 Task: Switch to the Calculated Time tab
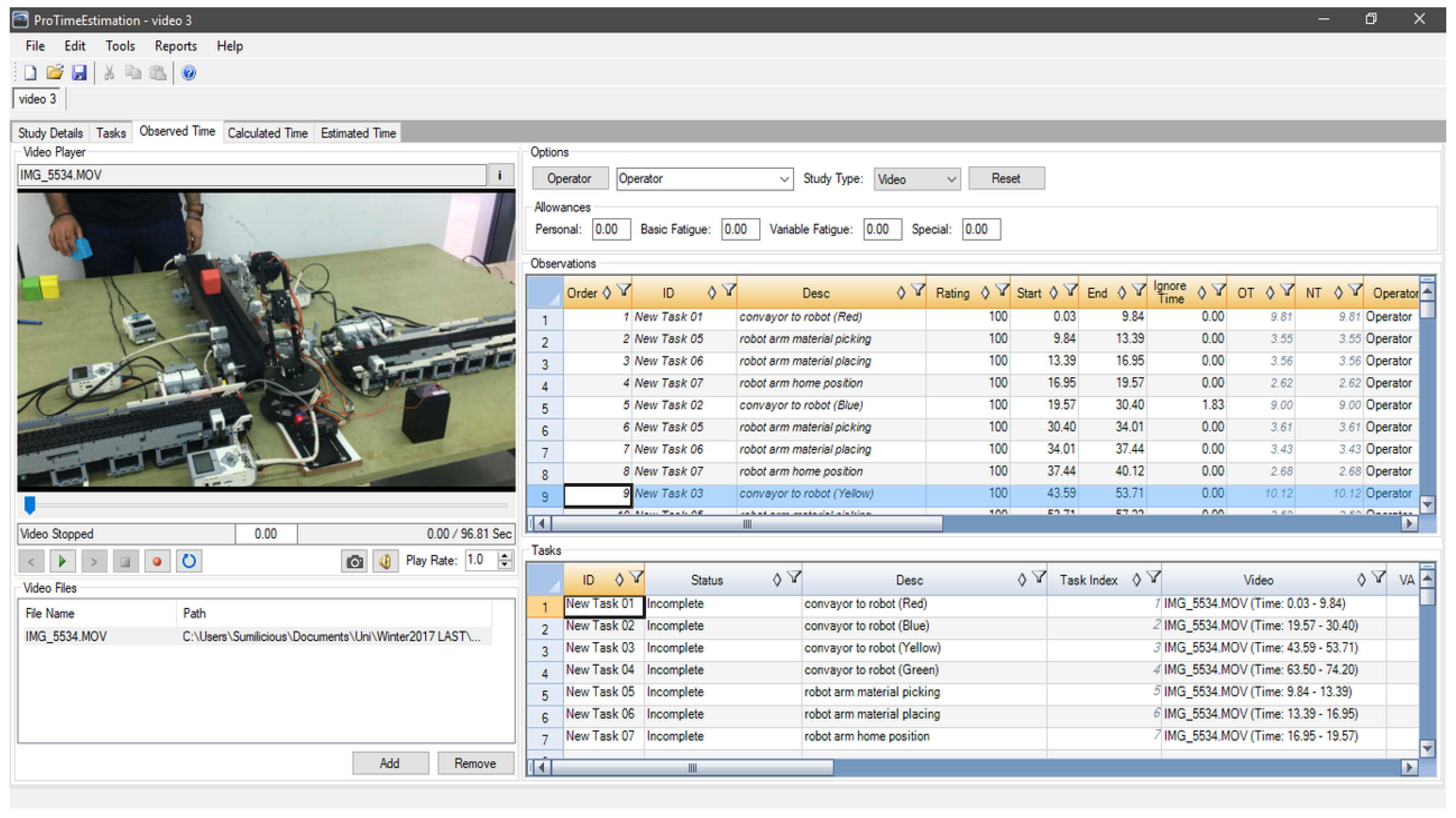click(268, 133)
